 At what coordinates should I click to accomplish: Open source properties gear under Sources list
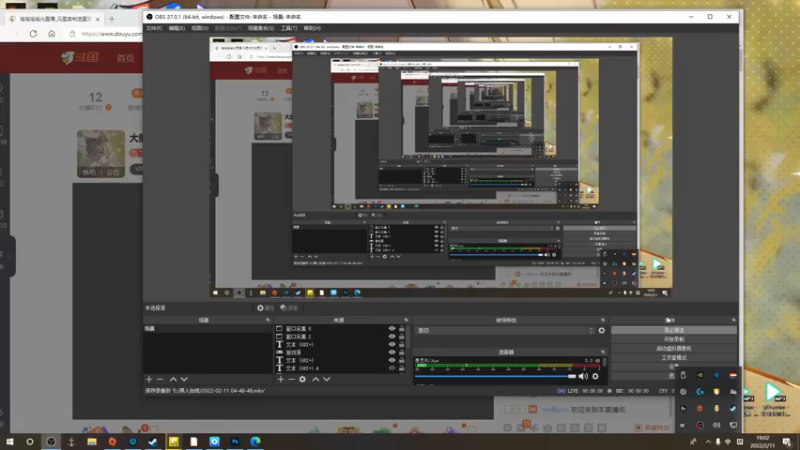(x=303, y=379)
